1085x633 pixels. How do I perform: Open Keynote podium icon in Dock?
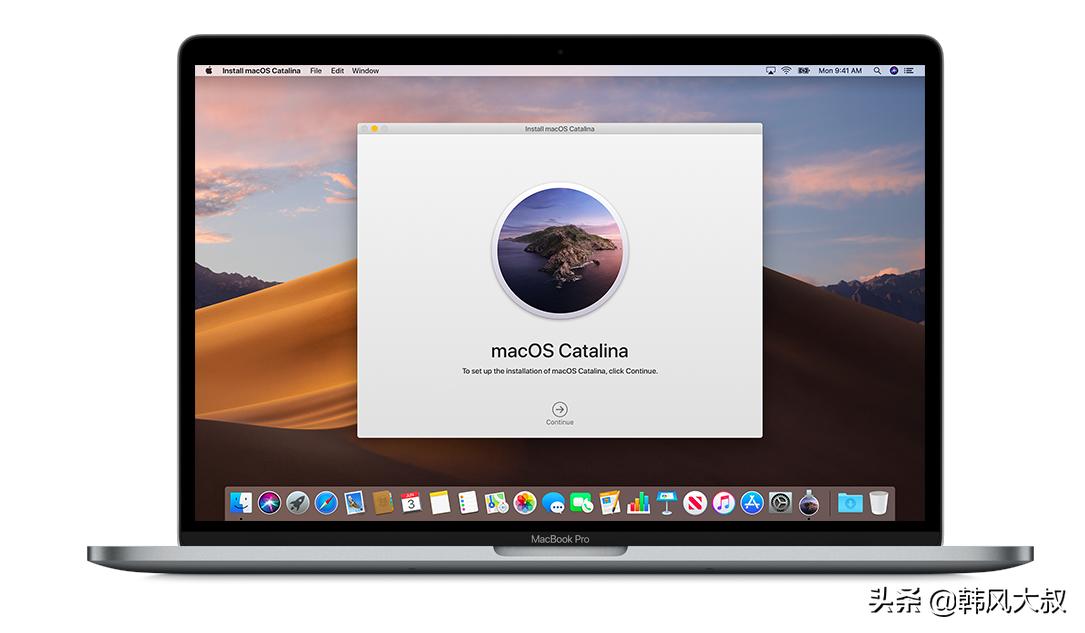point(666,503)
